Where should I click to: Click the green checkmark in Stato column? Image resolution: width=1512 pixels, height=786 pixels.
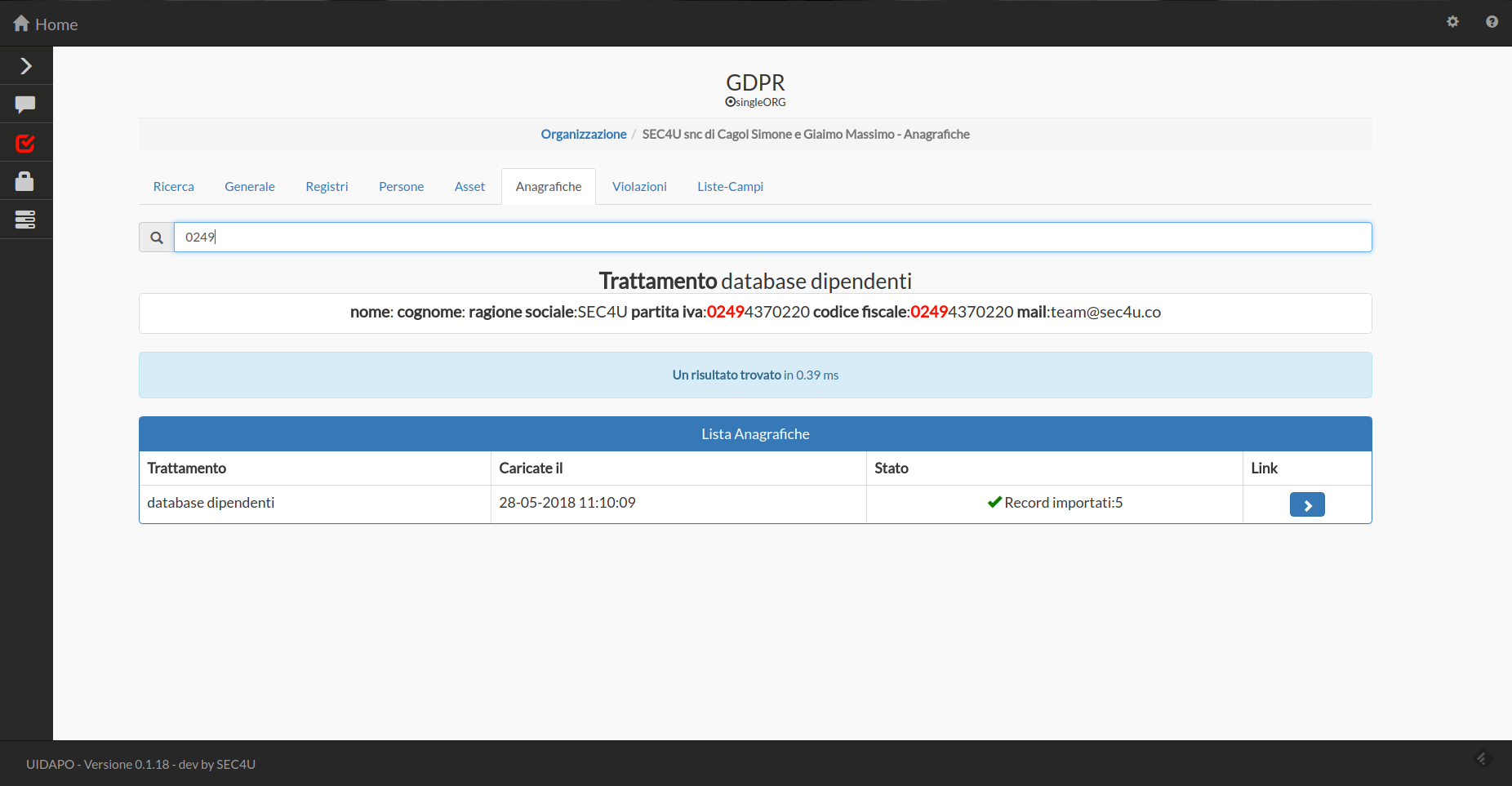(x=994, y=503)
